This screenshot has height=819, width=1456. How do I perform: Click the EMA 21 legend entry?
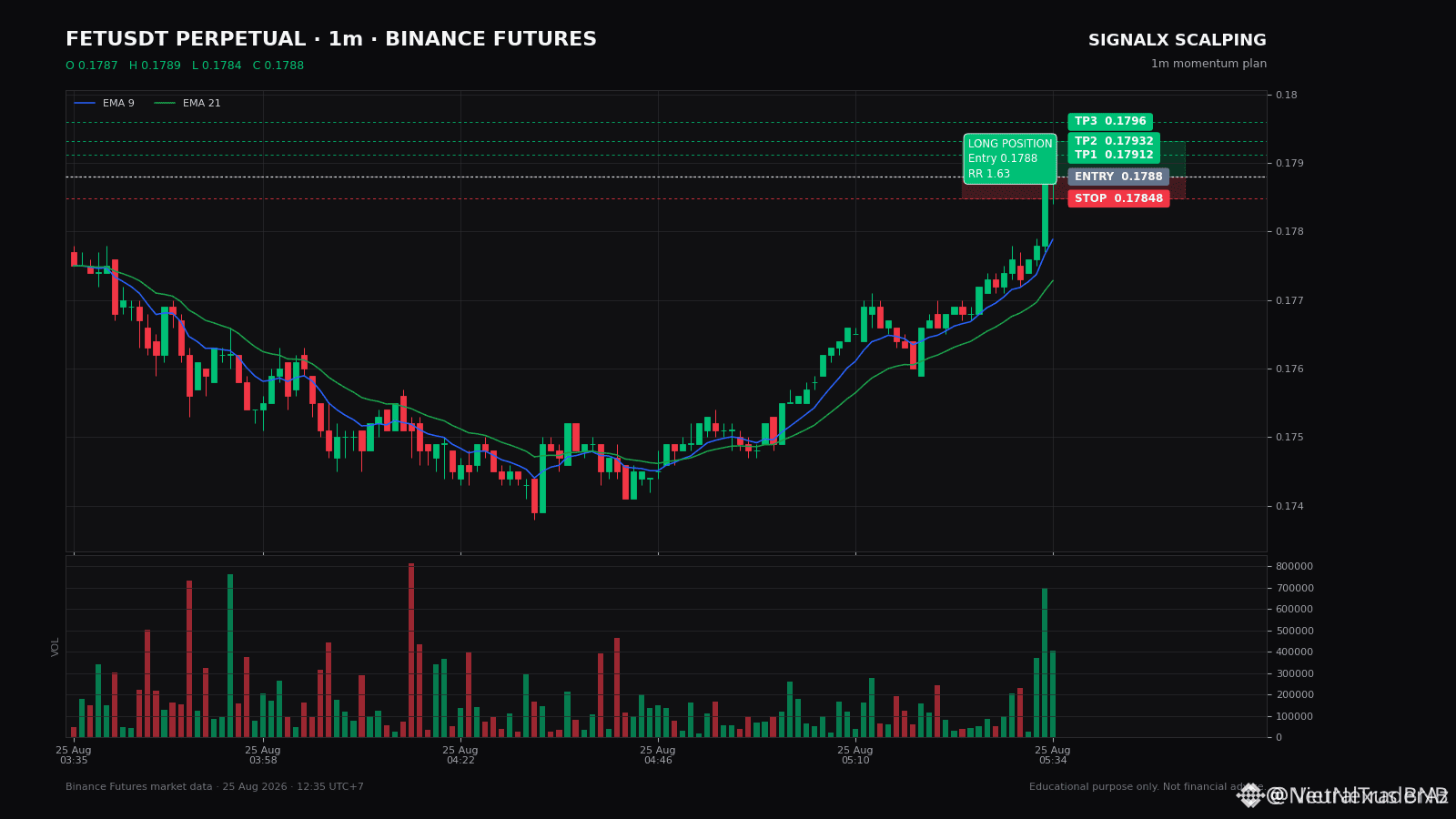pos(187,104)
